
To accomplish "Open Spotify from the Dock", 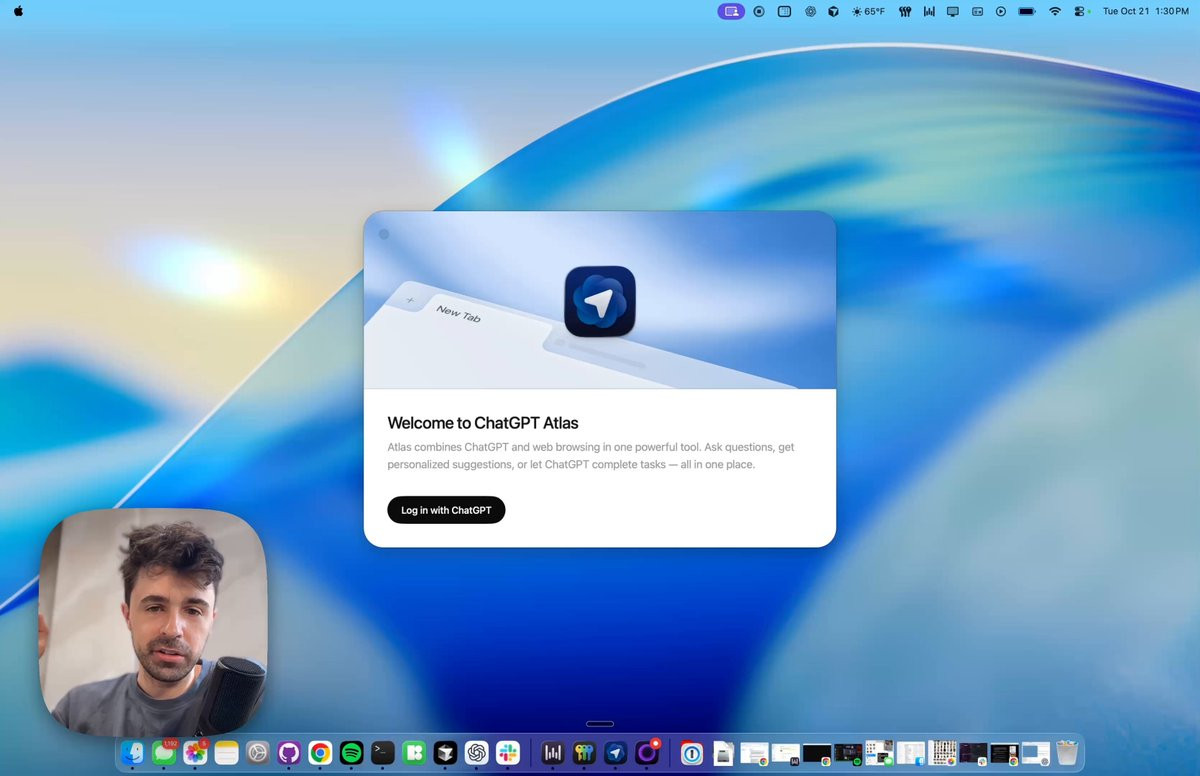I will (351, 753).
